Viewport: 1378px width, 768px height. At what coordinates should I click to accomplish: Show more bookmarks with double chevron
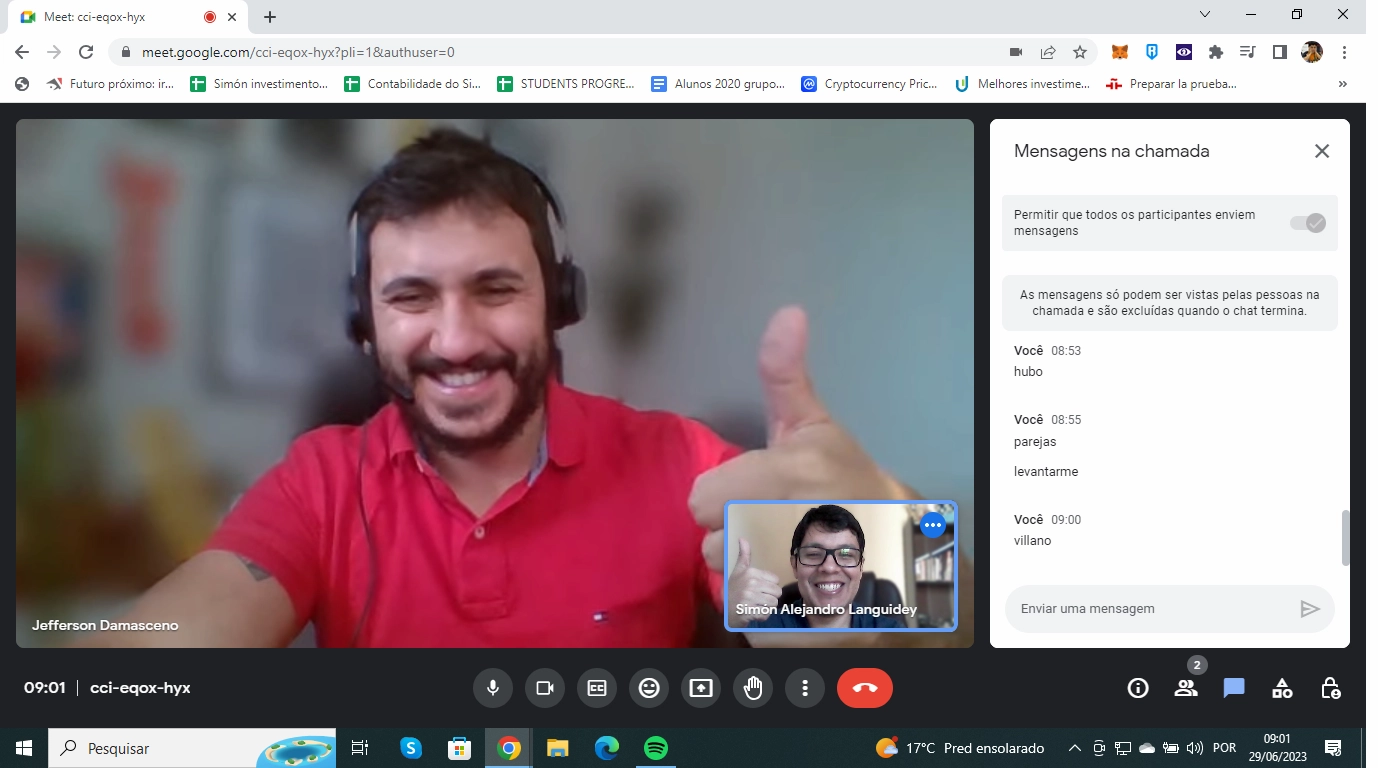pyautogui.click(x=1342, y=84)
